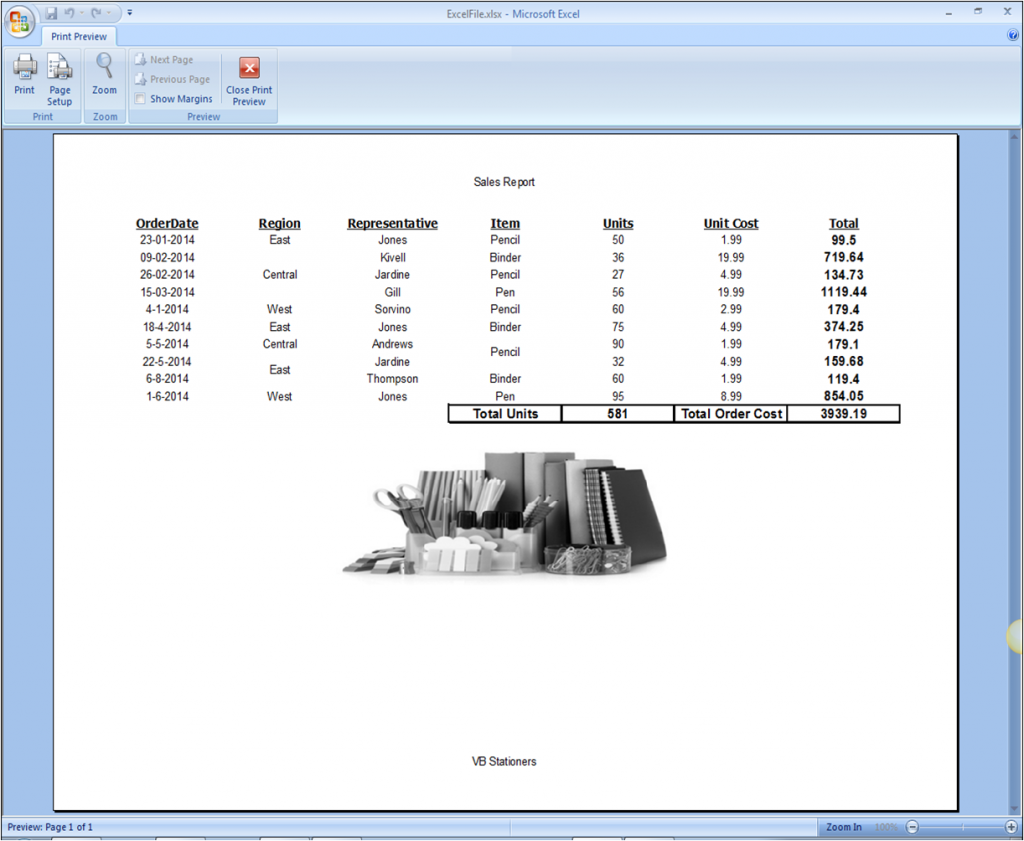The image size is (1024, 841).
Task: Click the zoom in plus button
Action: 1011,827
